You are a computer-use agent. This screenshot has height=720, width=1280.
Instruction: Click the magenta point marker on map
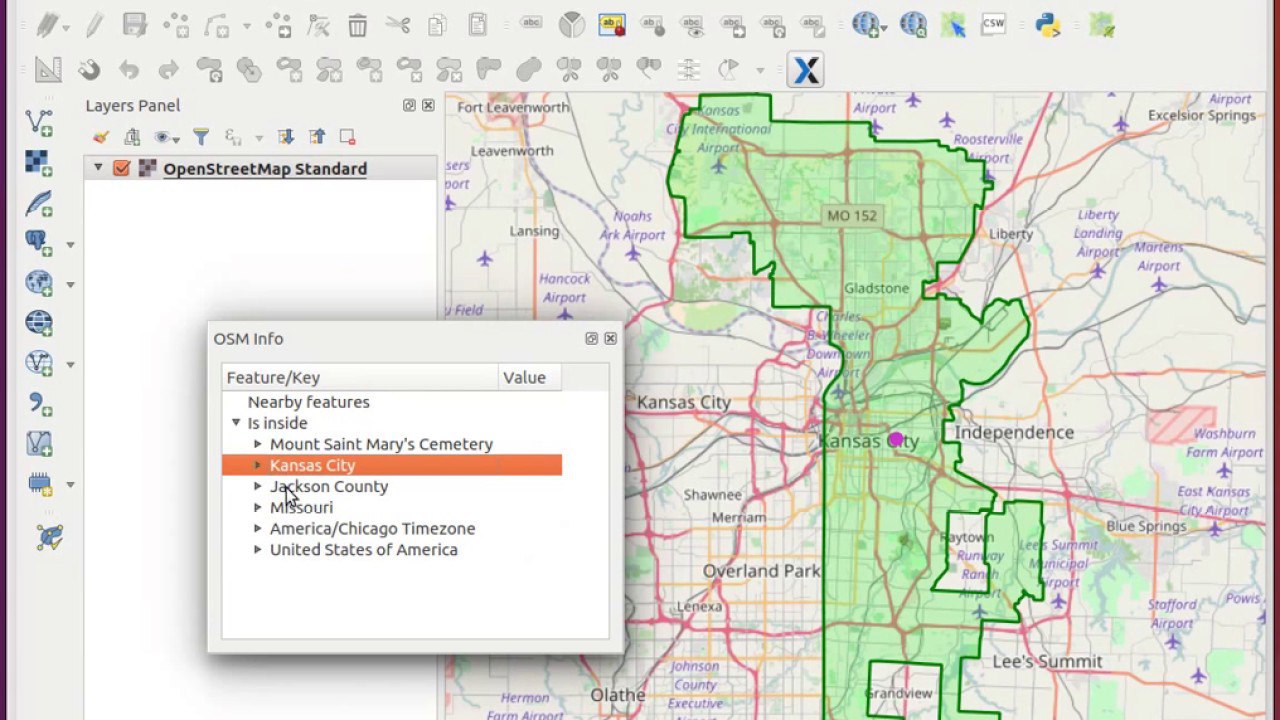tap(895, 439)
